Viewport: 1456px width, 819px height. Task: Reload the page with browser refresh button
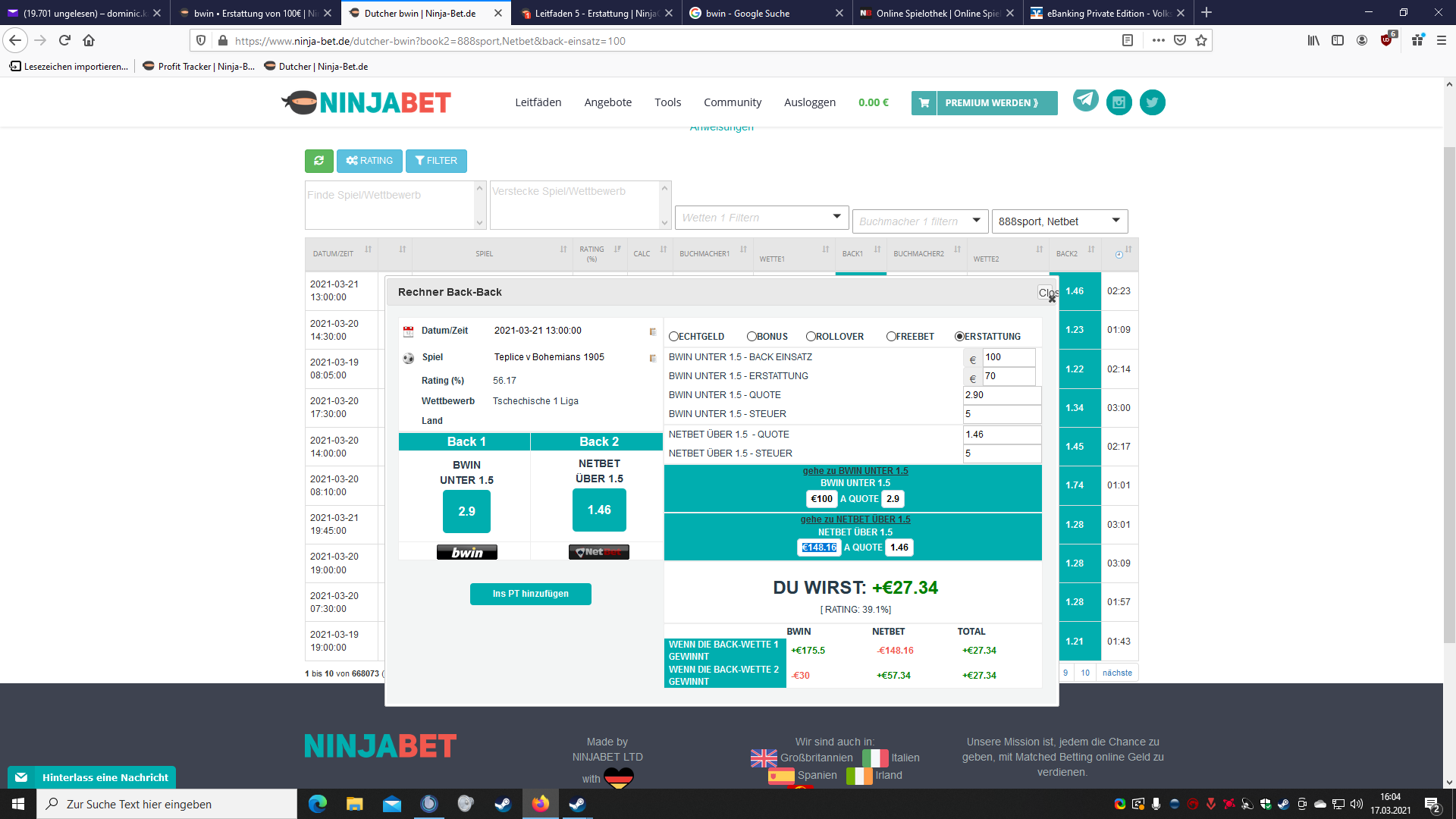pos(64,41)
